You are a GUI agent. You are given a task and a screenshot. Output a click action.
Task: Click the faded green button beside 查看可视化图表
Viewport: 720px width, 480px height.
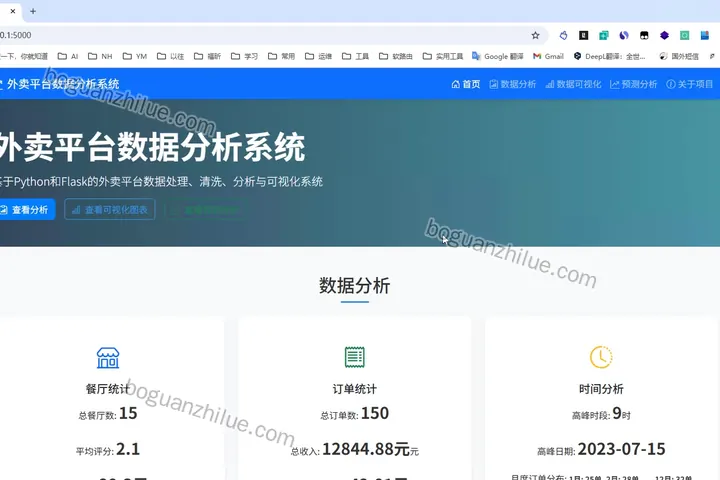tap(204, 209)
